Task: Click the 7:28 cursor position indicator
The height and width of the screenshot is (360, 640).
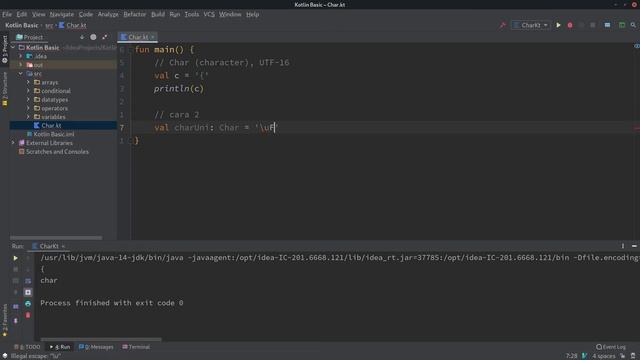Action: click(571, 356)
